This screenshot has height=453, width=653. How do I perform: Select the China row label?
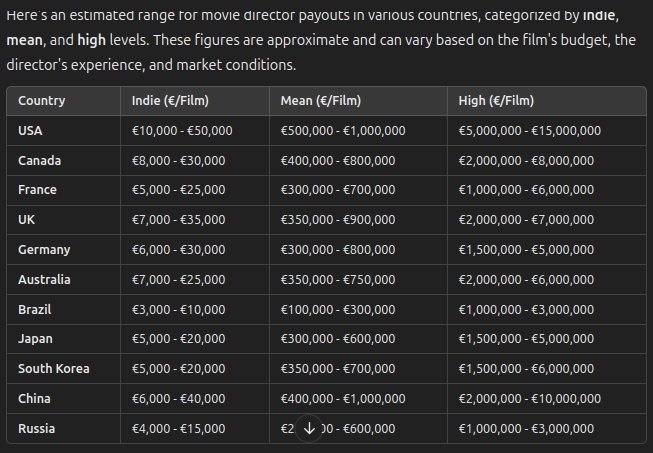[34, 398]
